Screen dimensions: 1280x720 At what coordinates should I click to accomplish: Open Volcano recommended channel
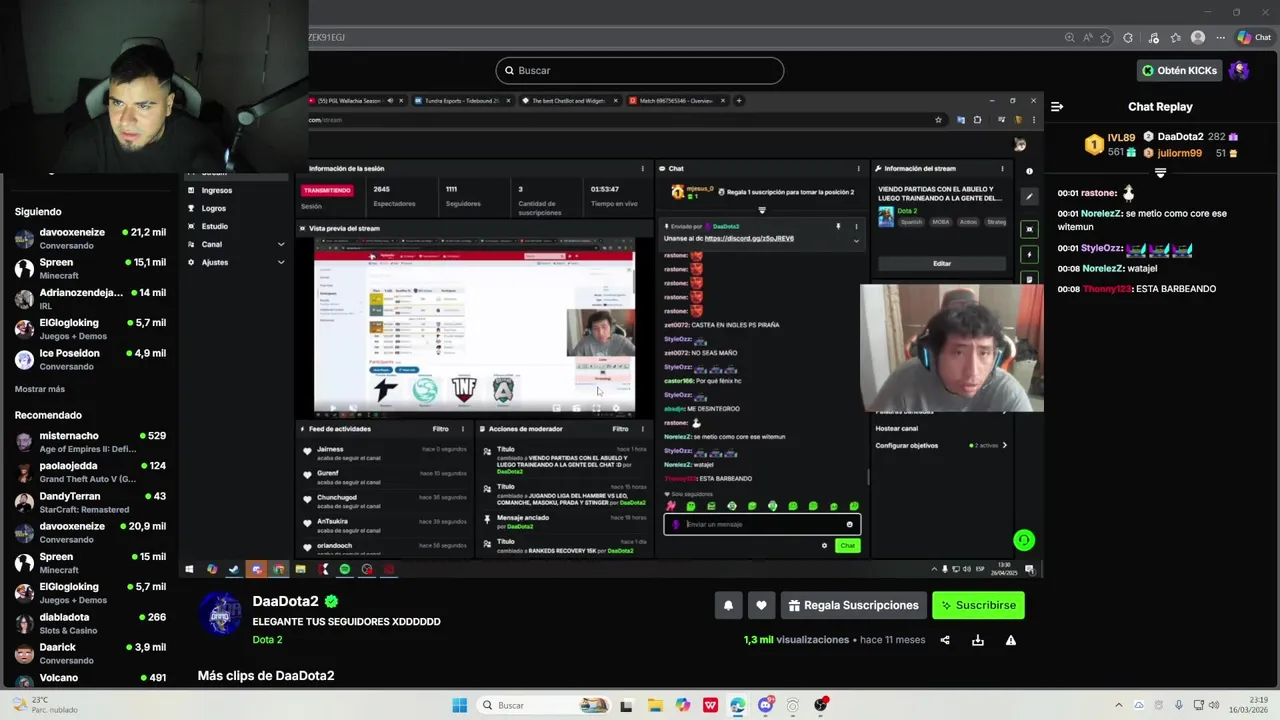90,679
